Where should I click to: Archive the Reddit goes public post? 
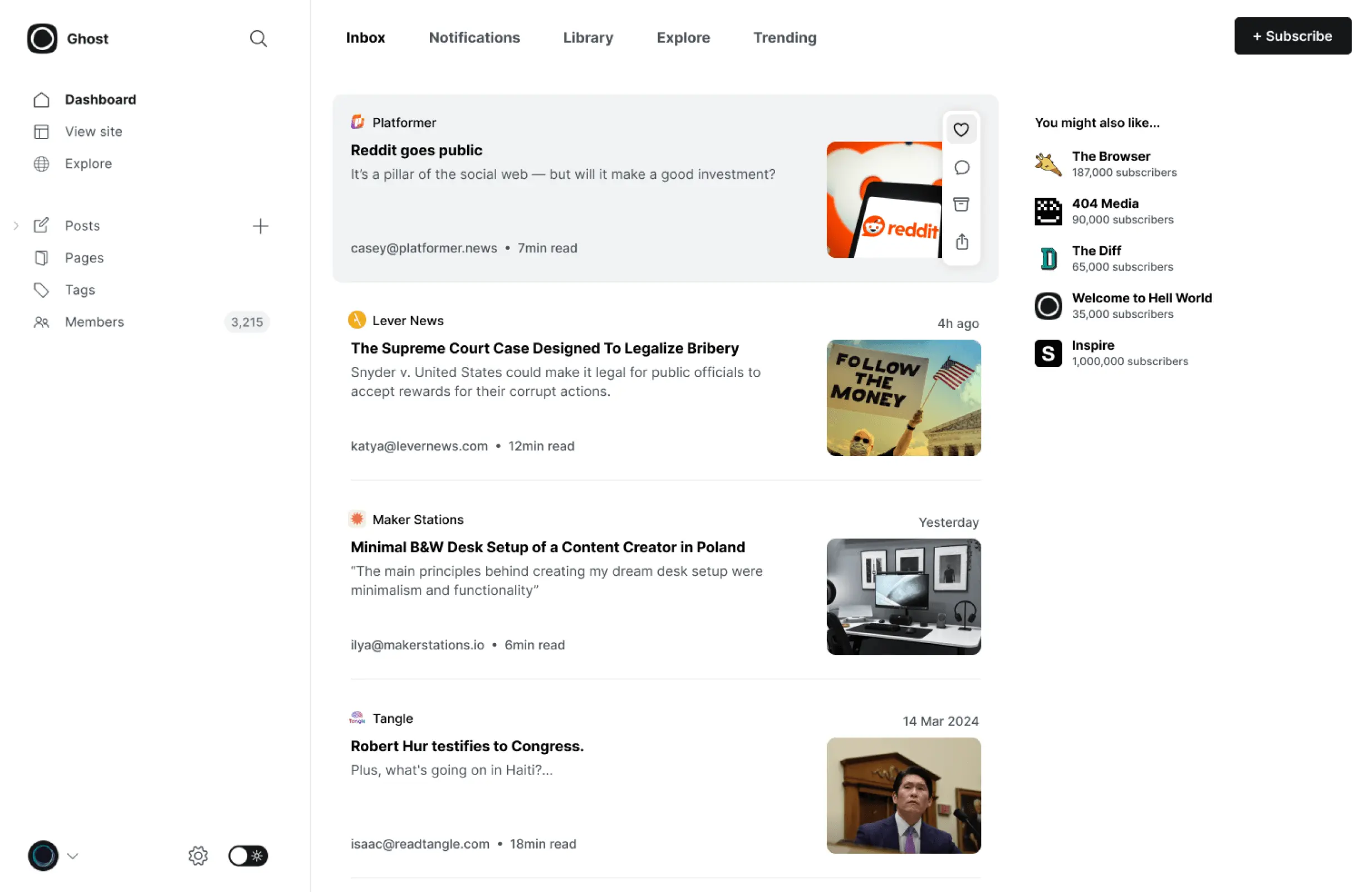(x=961, y=205)
